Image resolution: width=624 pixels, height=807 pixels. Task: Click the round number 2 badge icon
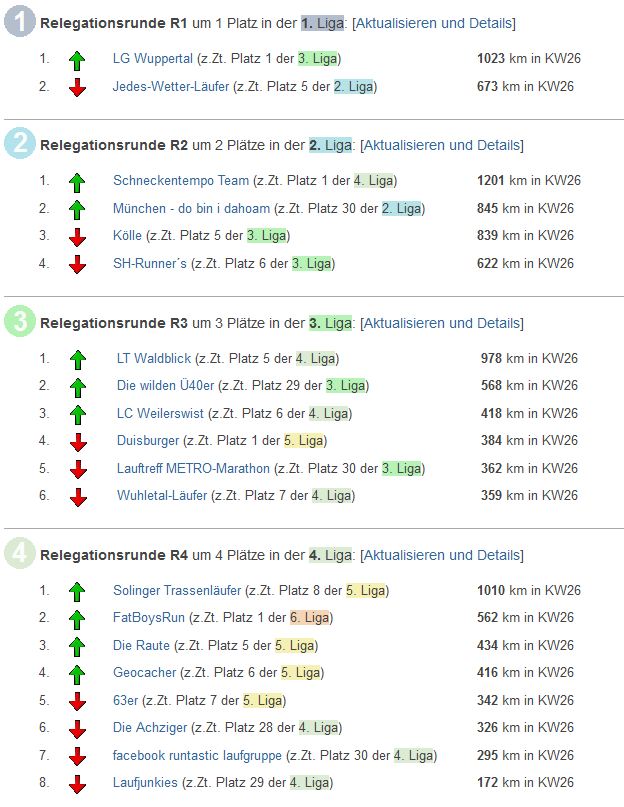tap(20, 144)
